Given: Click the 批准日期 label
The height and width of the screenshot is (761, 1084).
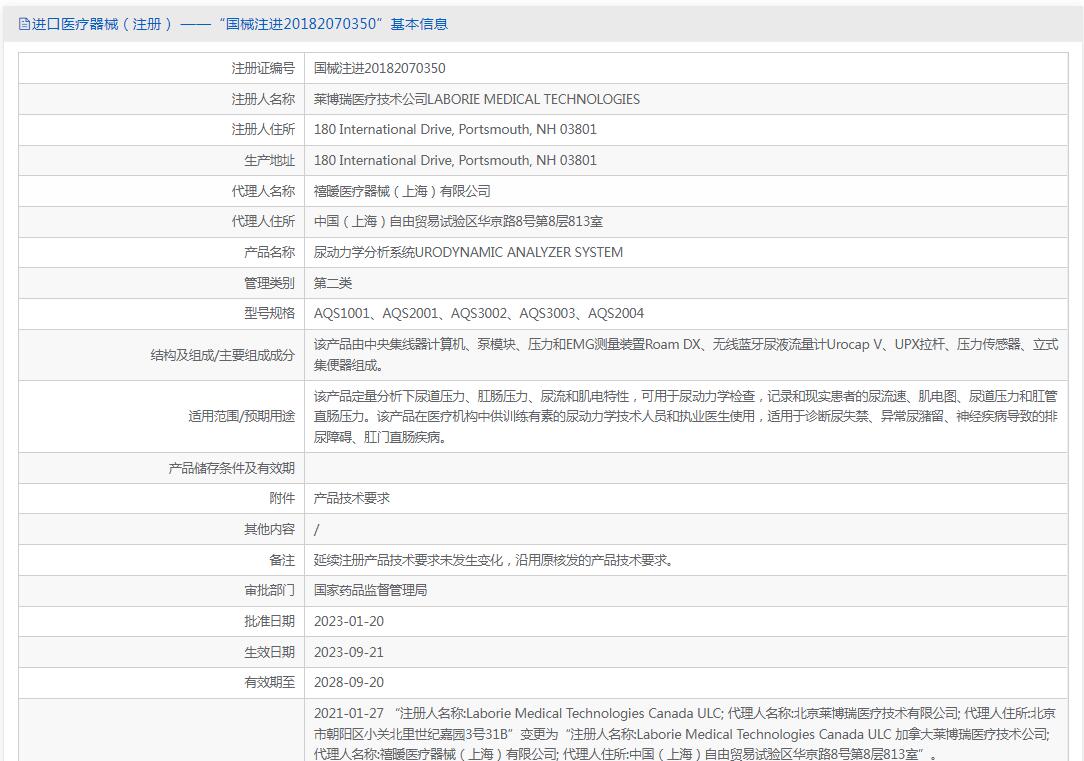Looking at the screenshot, I should coord(269,621).
